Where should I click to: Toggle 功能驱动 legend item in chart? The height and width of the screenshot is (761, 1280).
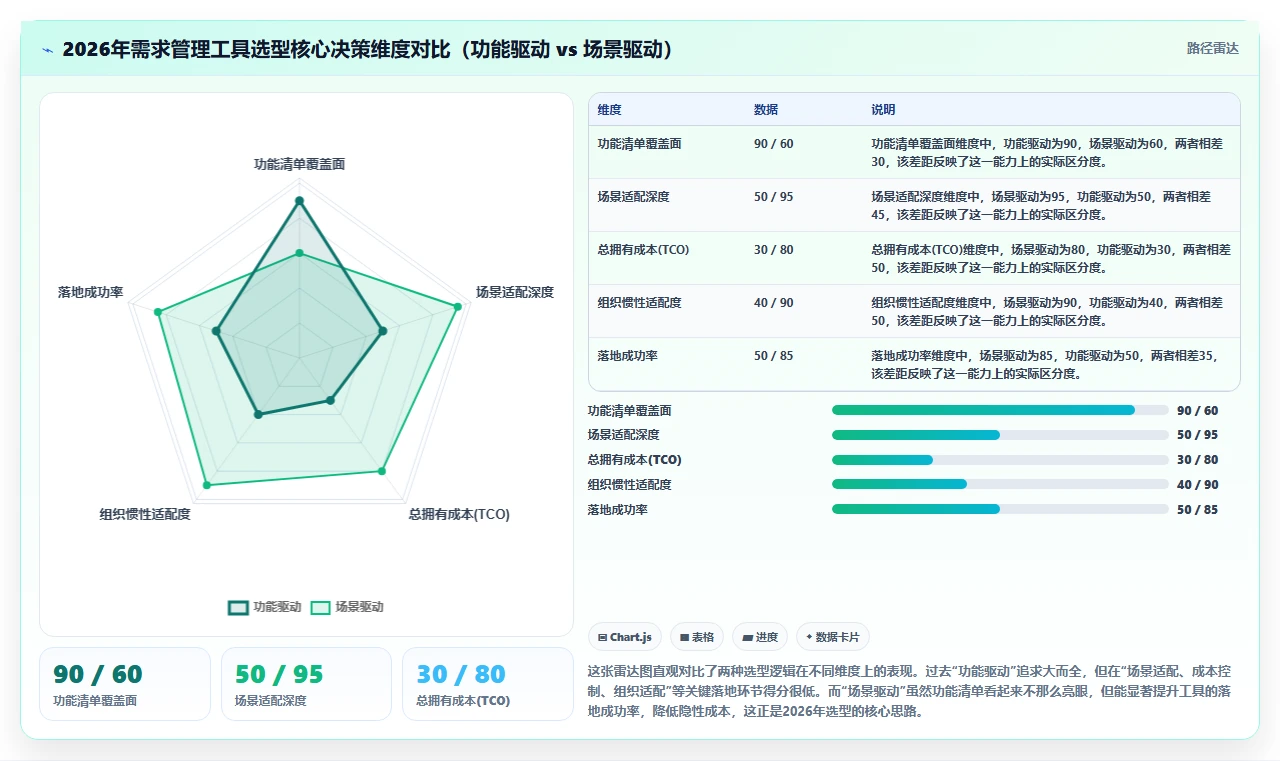tap(265, 607)
